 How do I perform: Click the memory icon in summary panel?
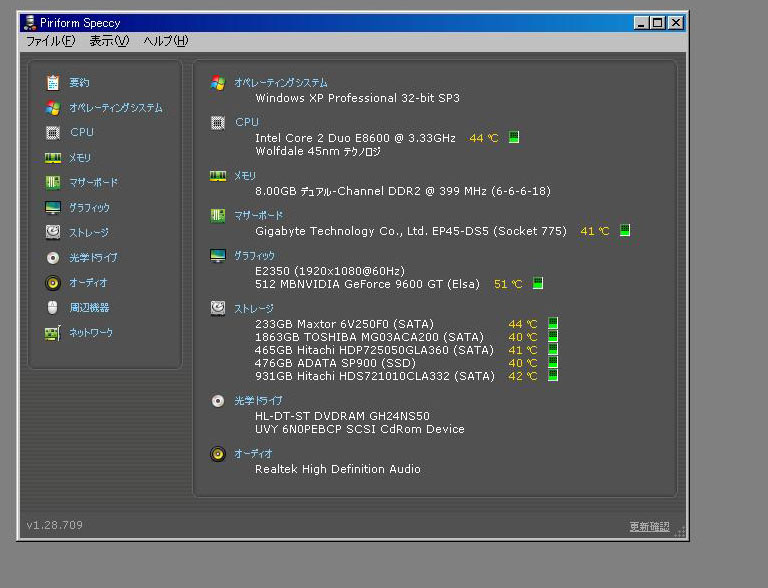point(218,176)
